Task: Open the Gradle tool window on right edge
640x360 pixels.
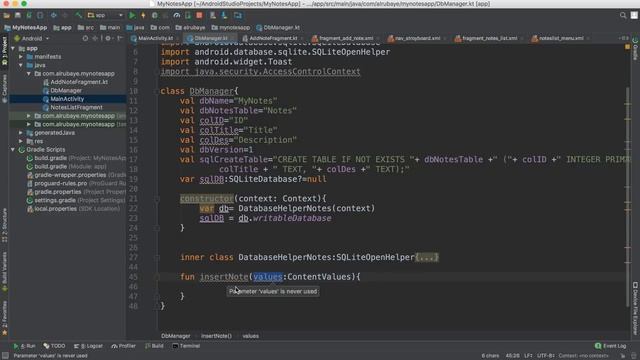Action: click(x=635, y=49)
